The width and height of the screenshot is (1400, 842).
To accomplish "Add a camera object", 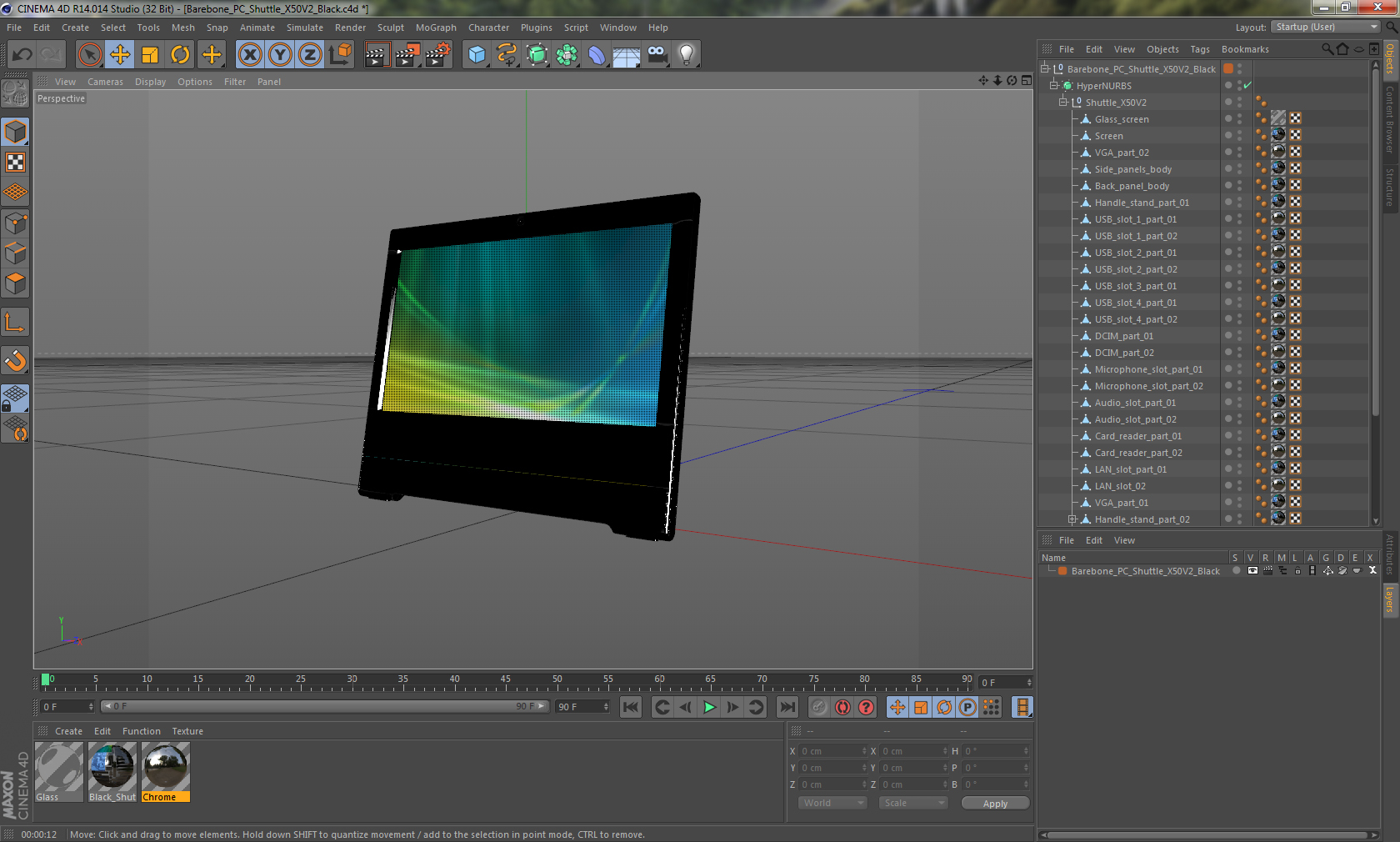I will click(x=657, y=55).
